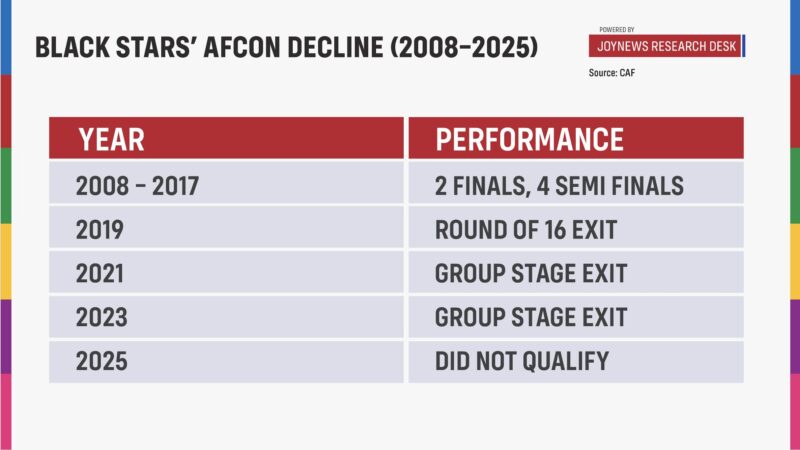The image size is (800, 450).
Task: Click the Did Not Qualify cell
Action: pyautogui.click(x=575, y=361)
